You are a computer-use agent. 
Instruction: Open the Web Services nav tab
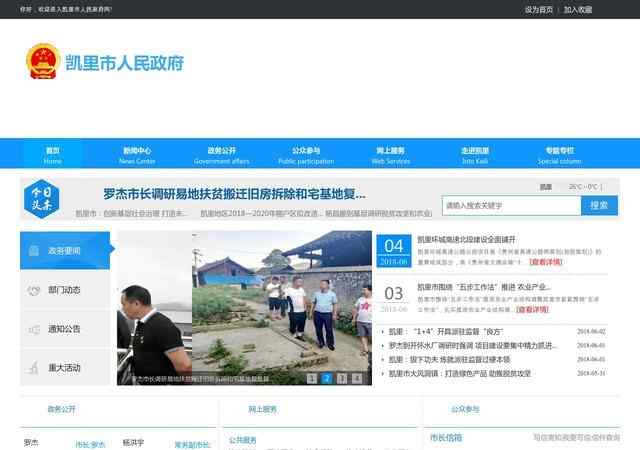coord(391,155)
